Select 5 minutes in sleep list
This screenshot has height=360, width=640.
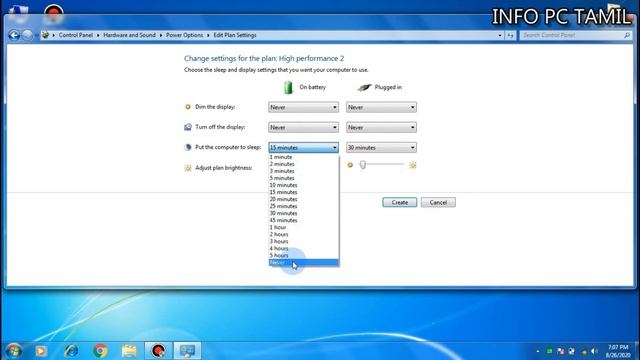click(x=303, y=178)
